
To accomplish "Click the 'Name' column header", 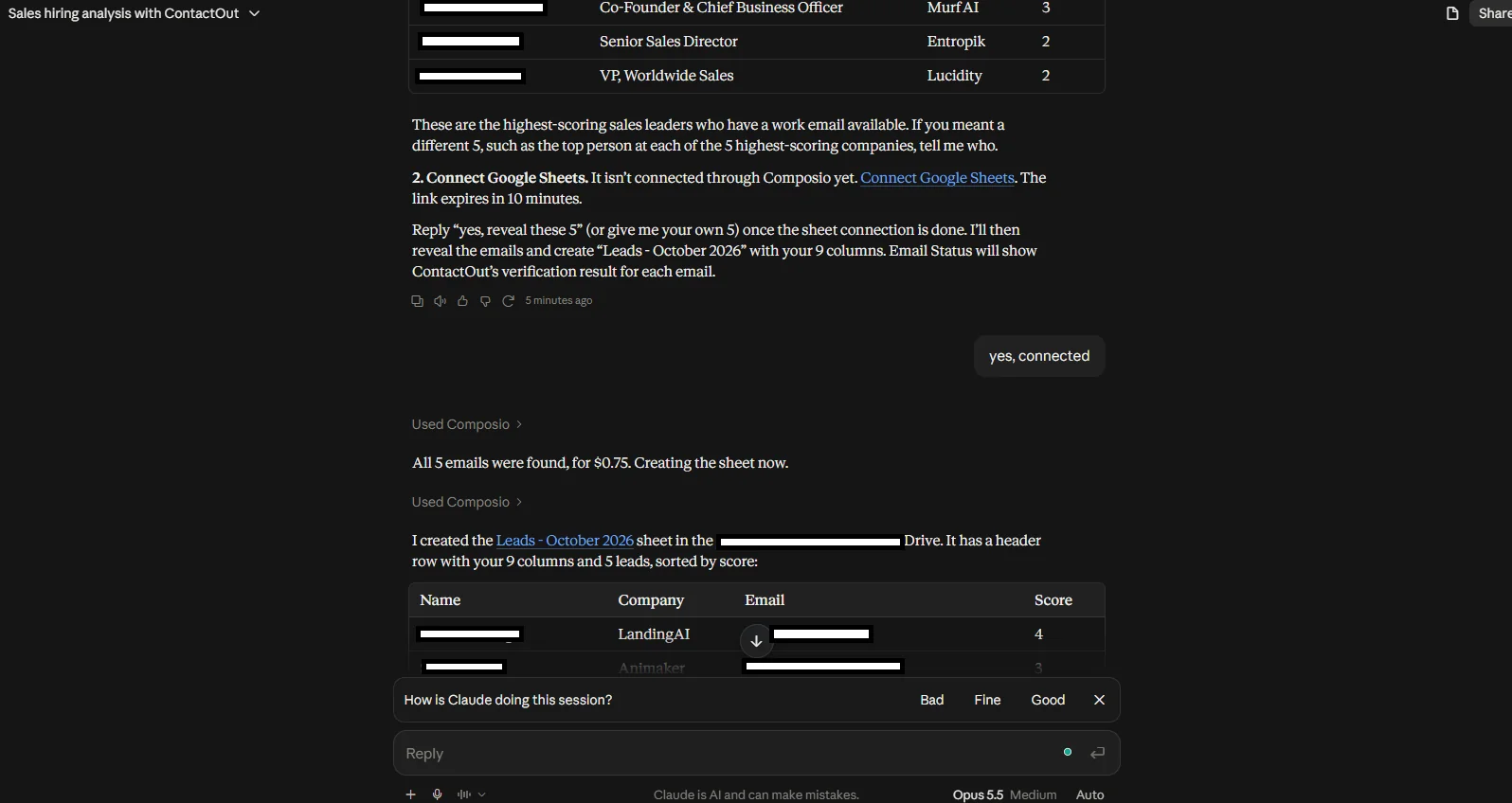I will point(441,600).
